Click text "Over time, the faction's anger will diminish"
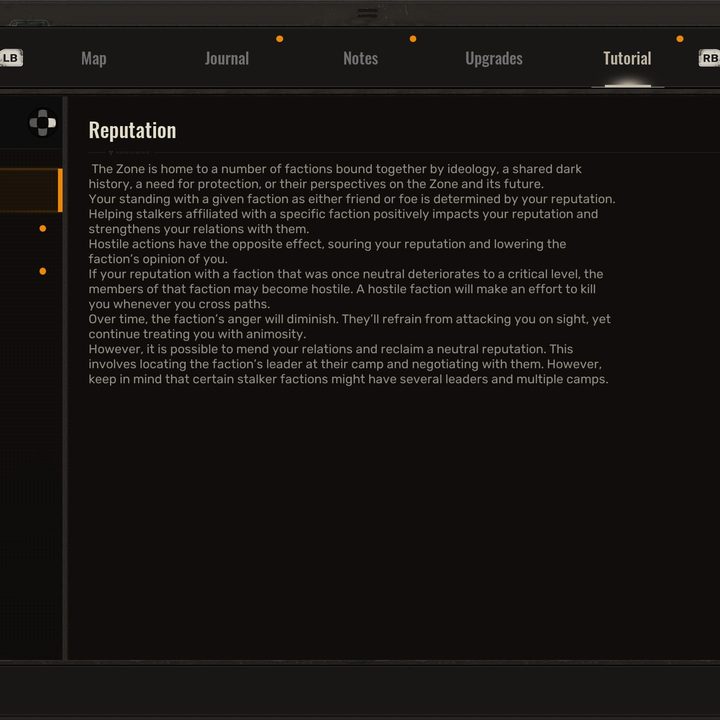 pos(213,319)
